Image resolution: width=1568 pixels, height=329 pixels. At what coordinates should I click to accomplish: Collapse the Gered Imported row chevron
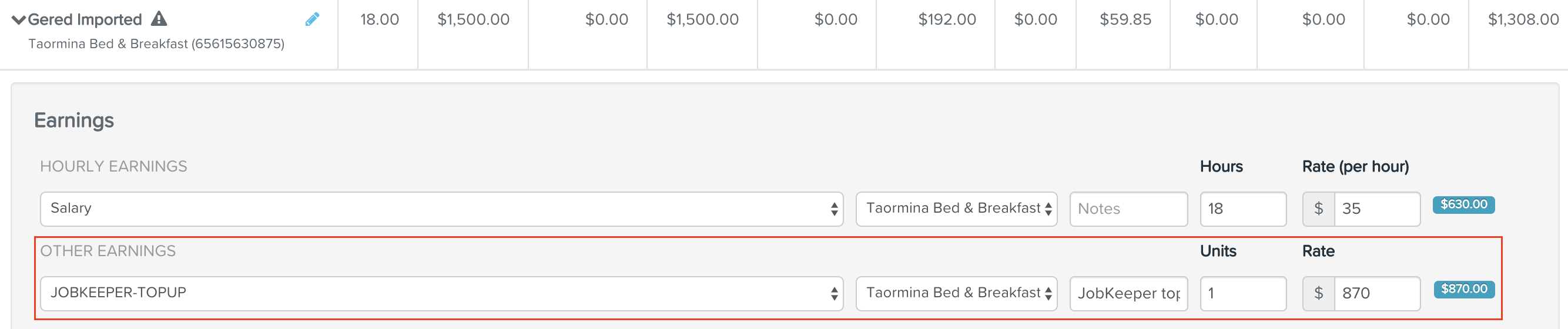[19, 20]
